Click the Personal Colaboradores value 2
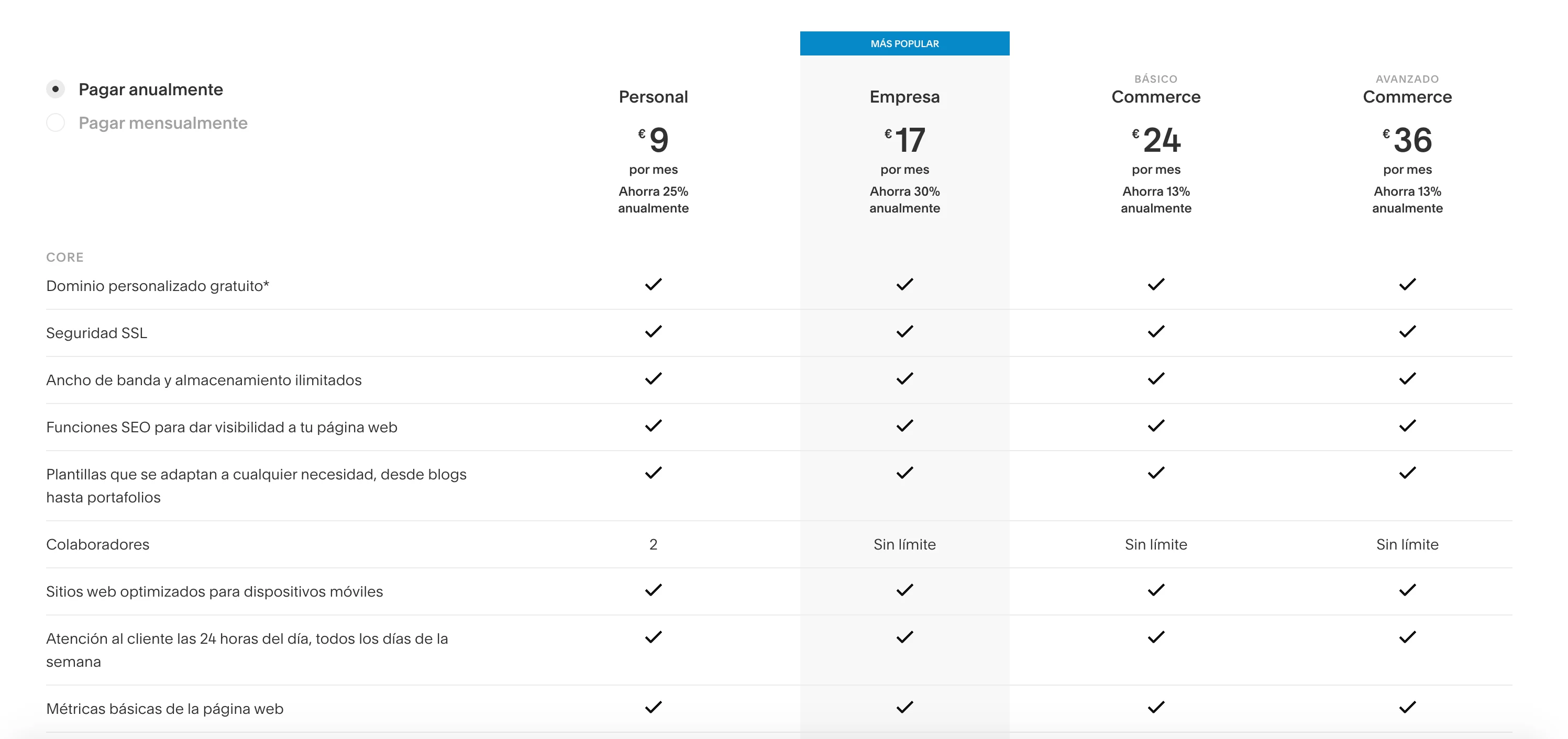 coord(653,544)
